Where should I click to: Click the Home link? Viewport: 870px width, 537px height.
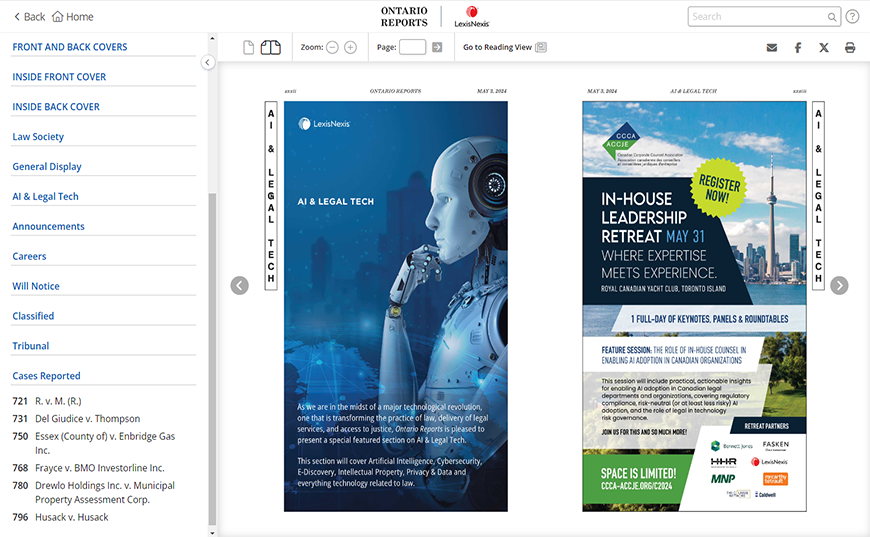point(72,17)
